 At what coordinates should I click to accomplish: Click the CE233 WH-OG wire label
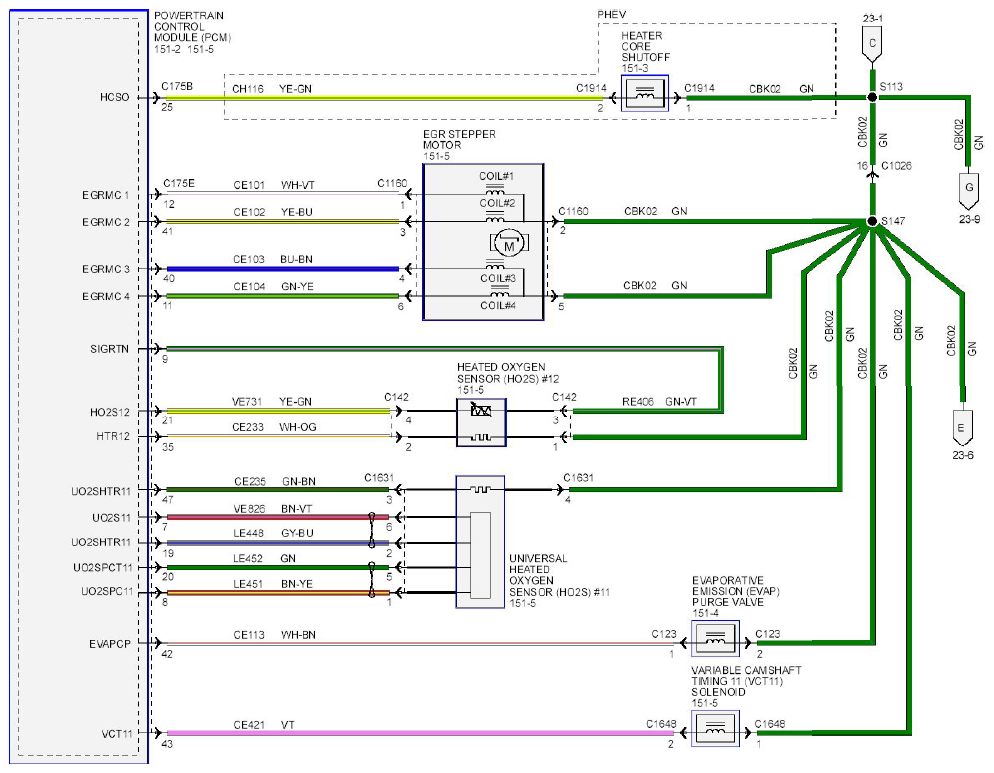point(274,427)
